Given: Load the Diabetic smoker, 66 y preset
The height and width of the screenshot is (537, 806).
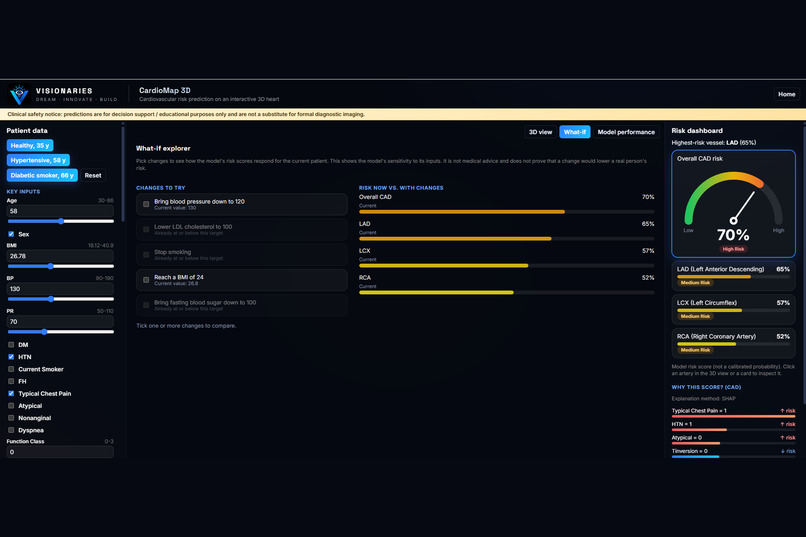Looking at the screenshot, I should (x=42, y=175).
